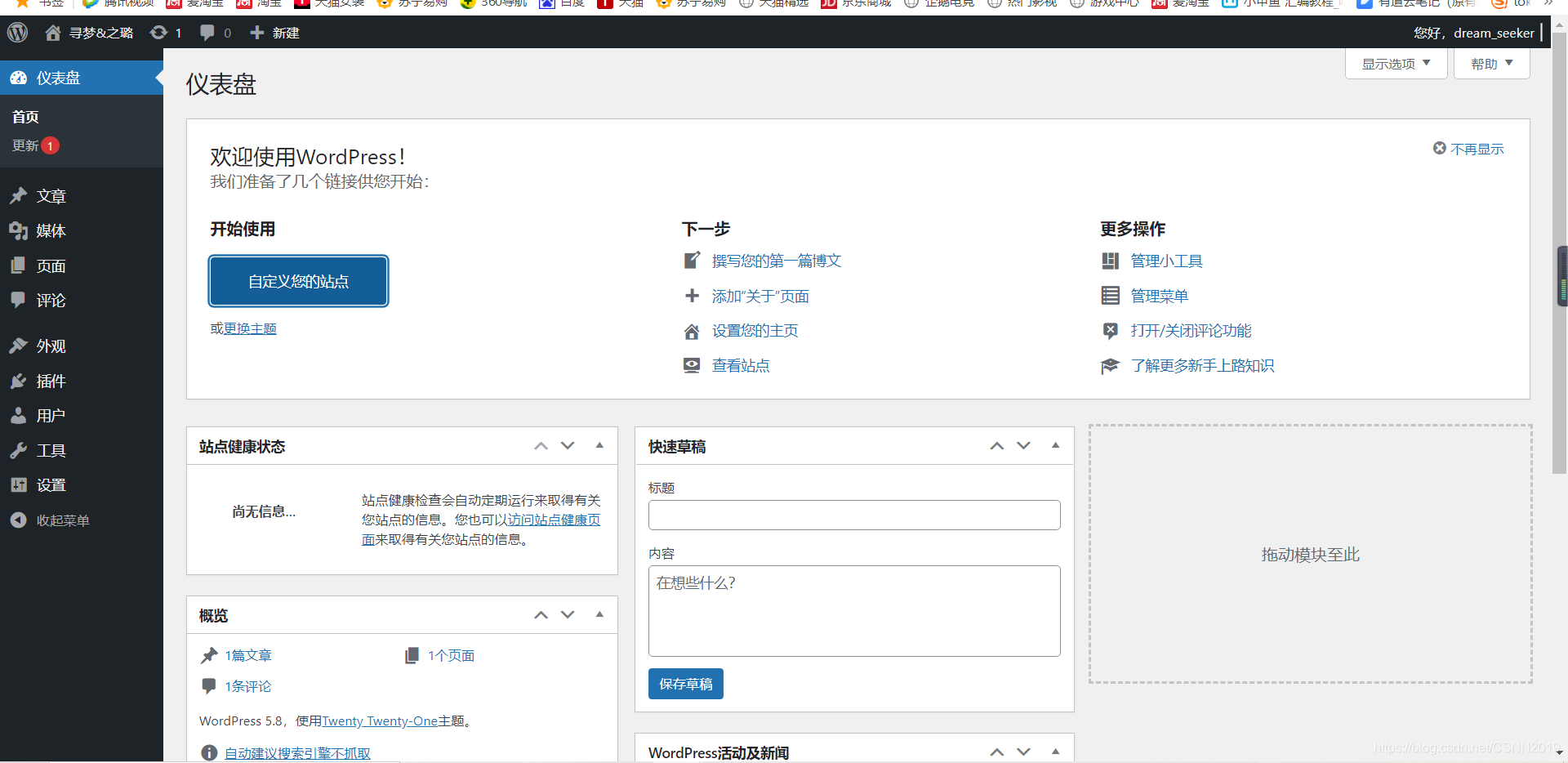Click 撰写您的第一篇博文 link
This screenshot has width=1568, height=763.
point(777,261)
